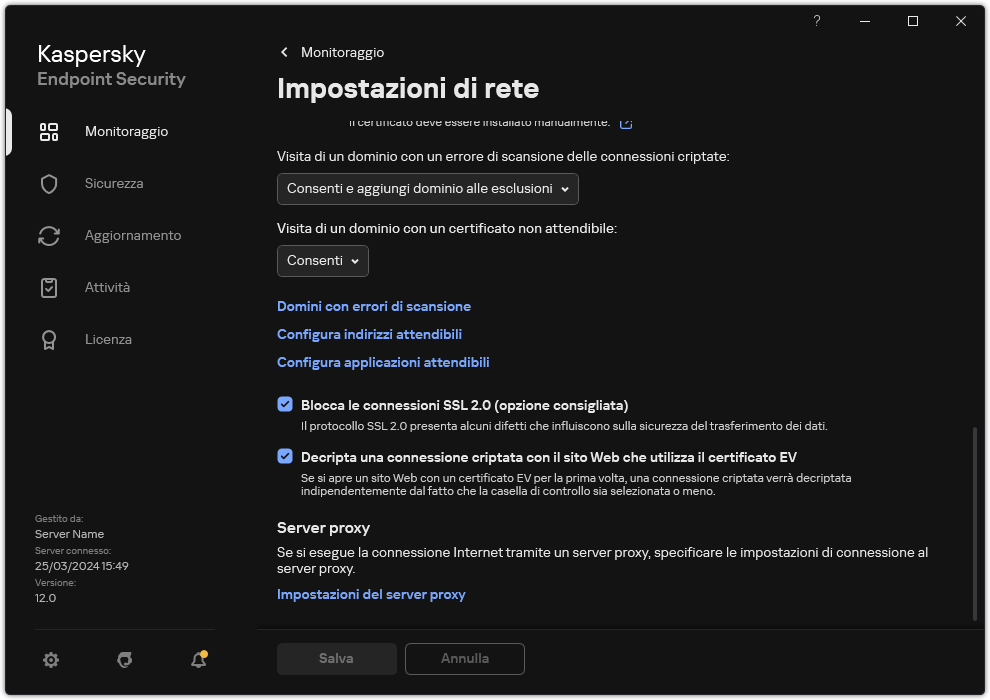
Task: Click the support icon next to the gear
Action: click(x=124, y=660)
